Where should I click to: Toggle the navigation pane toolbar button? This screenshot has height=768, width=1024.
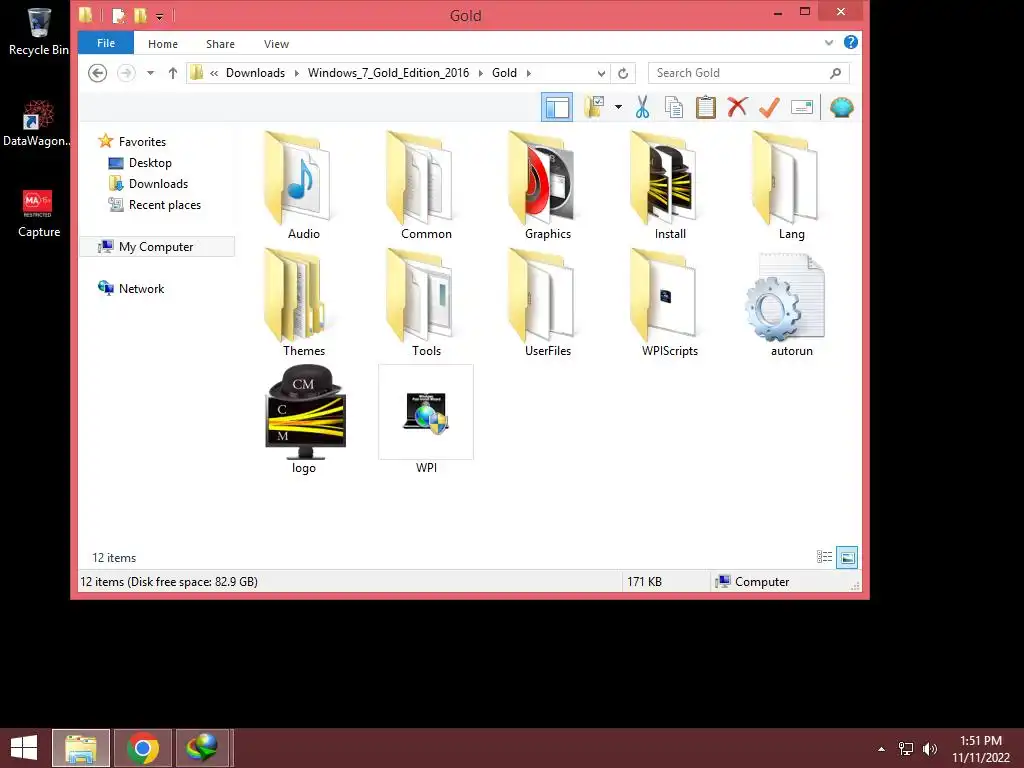pos(557,107)
